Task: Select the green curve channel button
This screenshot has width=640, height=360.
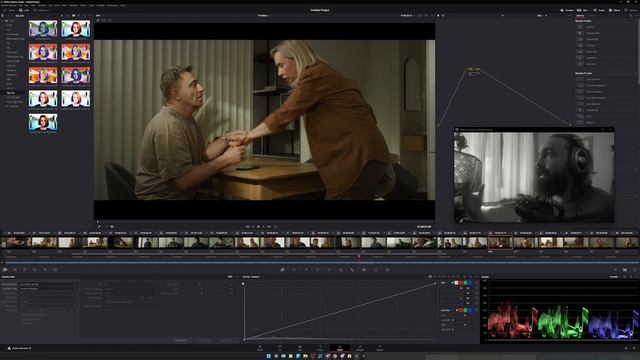Action: click(465, 282)
